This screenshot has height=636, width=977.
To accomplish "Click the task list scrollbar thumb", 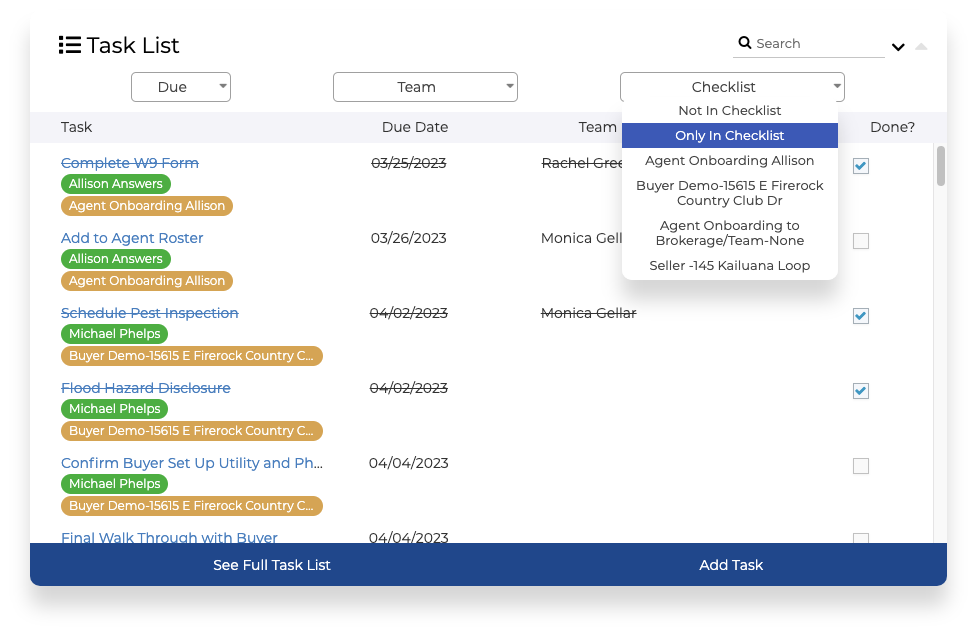I will [x=941, y=166].
